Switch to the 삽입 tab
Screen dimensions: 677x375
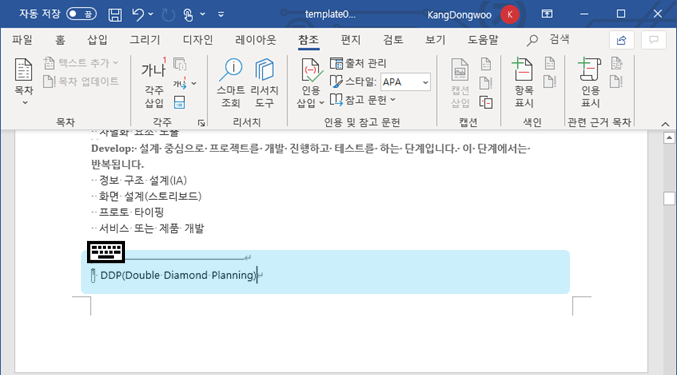(97, 40)
